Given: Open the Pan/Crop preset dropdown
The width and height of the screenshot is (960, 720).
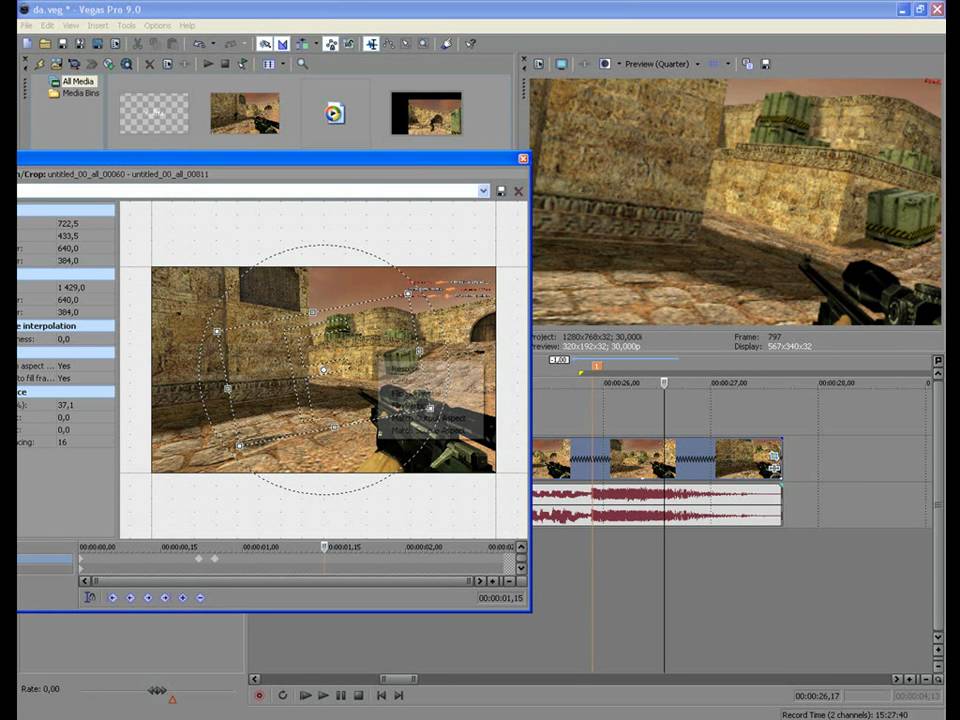Looking at the screenshot, I should tap(483, 191).
